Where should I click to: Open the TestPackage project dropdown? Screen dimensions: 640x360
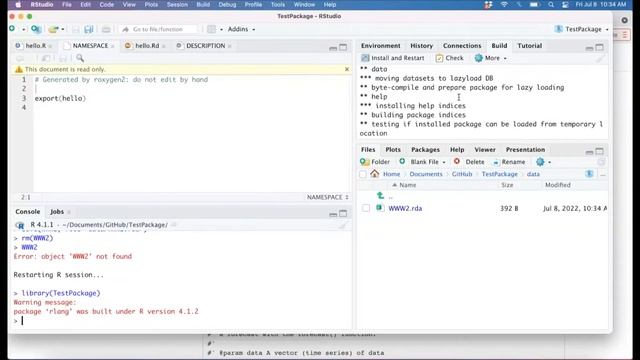582,29
